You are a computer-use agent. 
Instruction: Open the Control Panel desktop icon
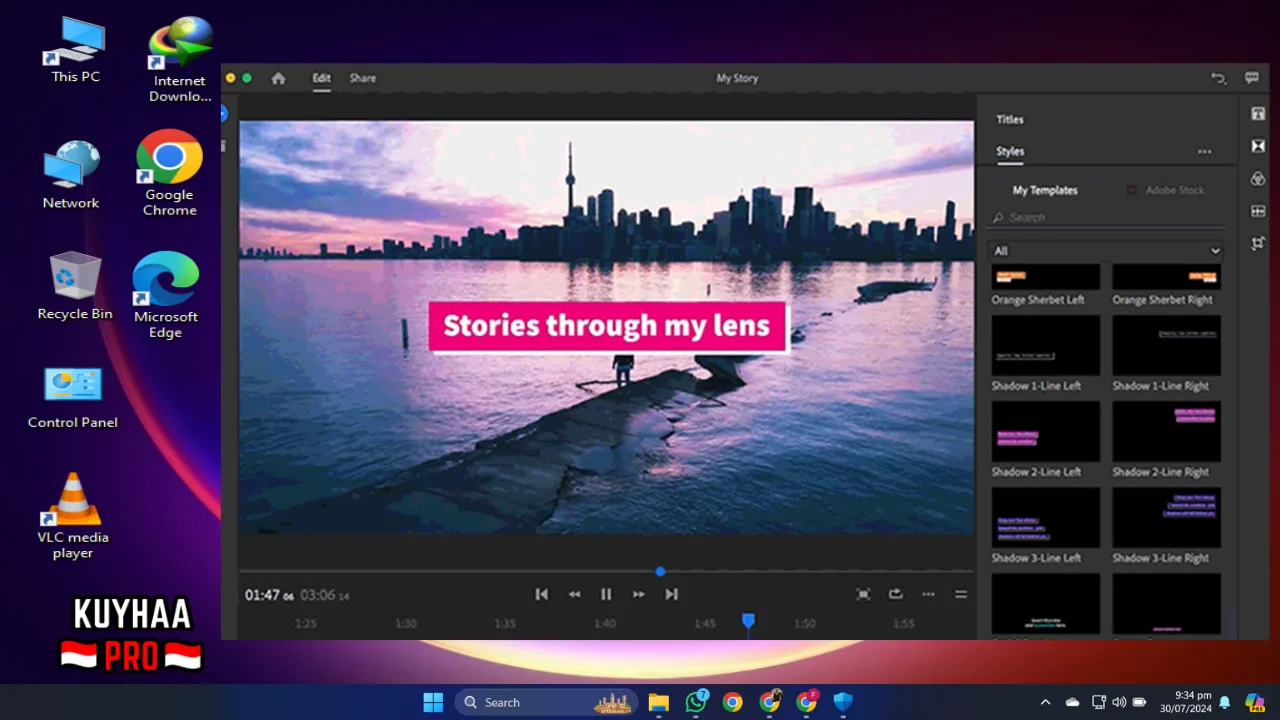click(x=73, y=397)
